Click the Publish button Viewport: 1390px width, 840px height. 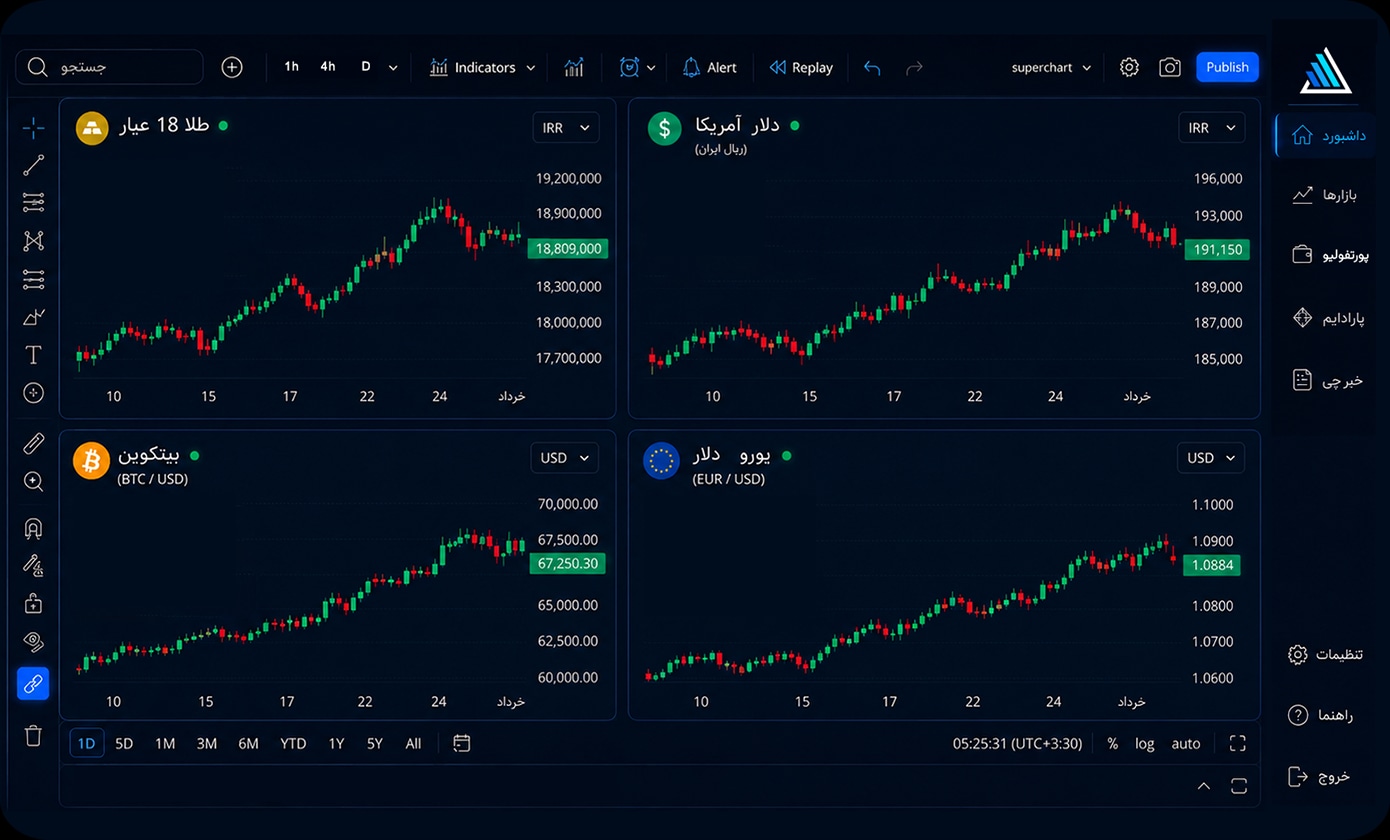point(1227,67)
